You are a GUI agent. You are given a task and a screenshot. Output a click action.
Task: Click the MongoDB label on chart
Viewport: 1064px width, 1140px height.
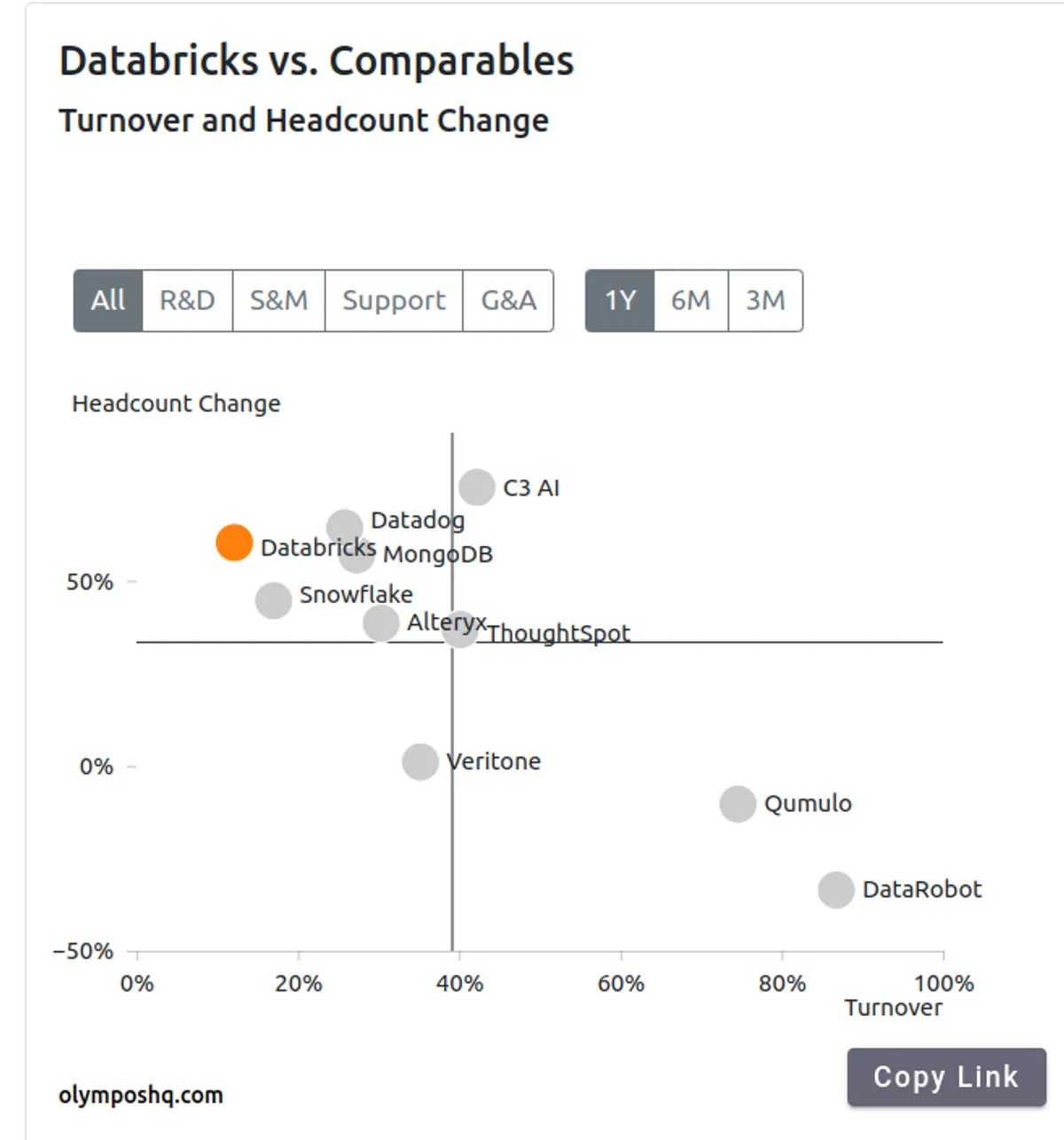pos(438,555)
